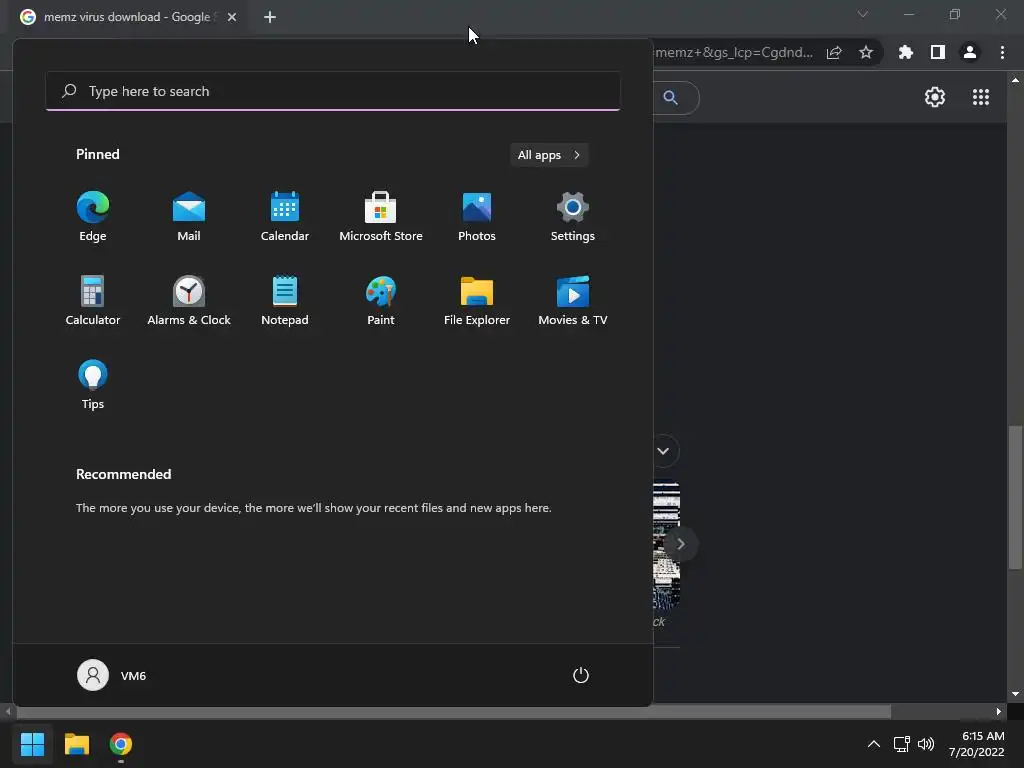The image size is (1024, 768).
Task: Click the Chrome vertical scrollbar thumb
Action: 1015,497
